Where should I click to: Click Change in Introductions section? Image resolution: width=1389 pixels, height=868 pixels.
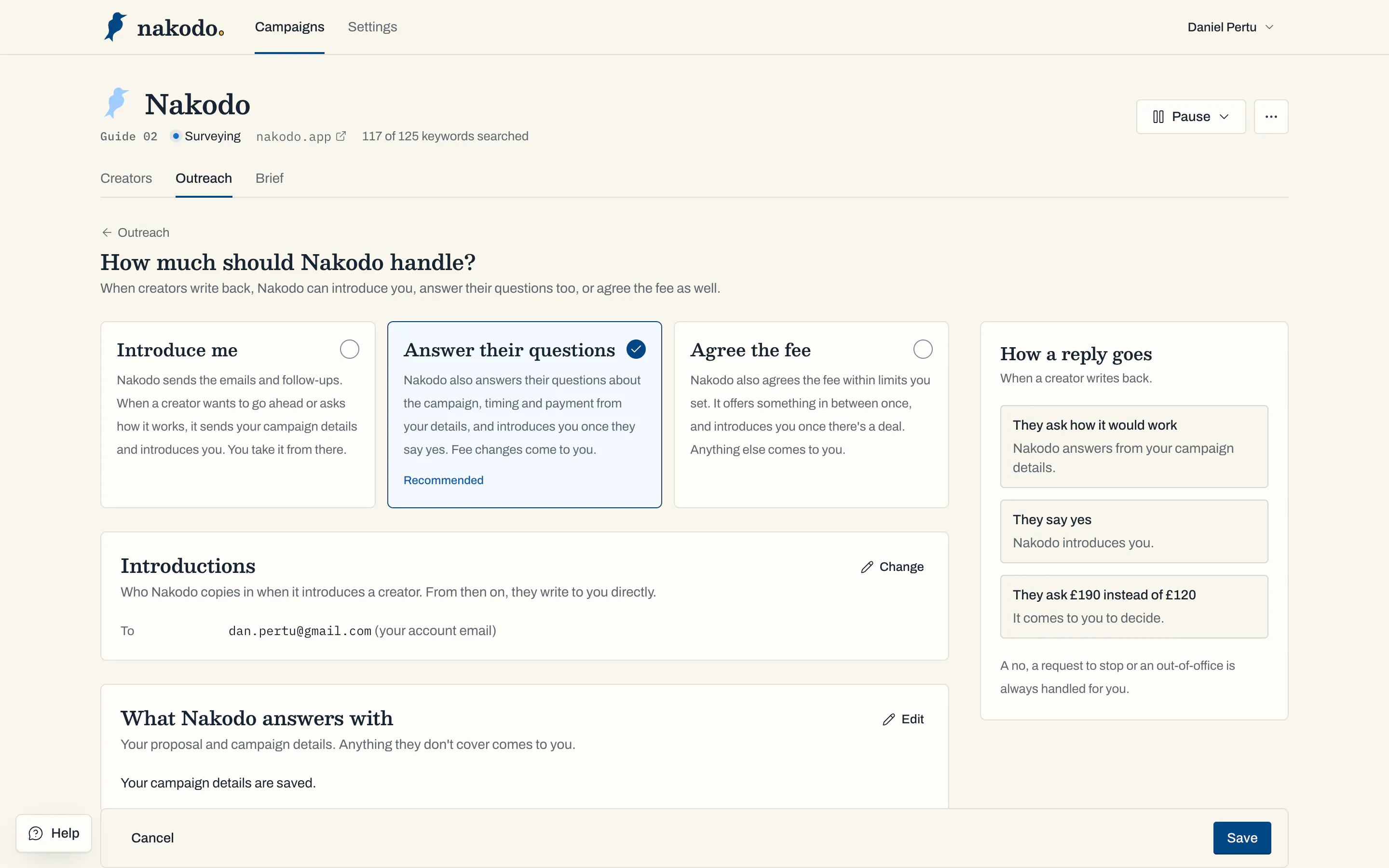(893, 567)
